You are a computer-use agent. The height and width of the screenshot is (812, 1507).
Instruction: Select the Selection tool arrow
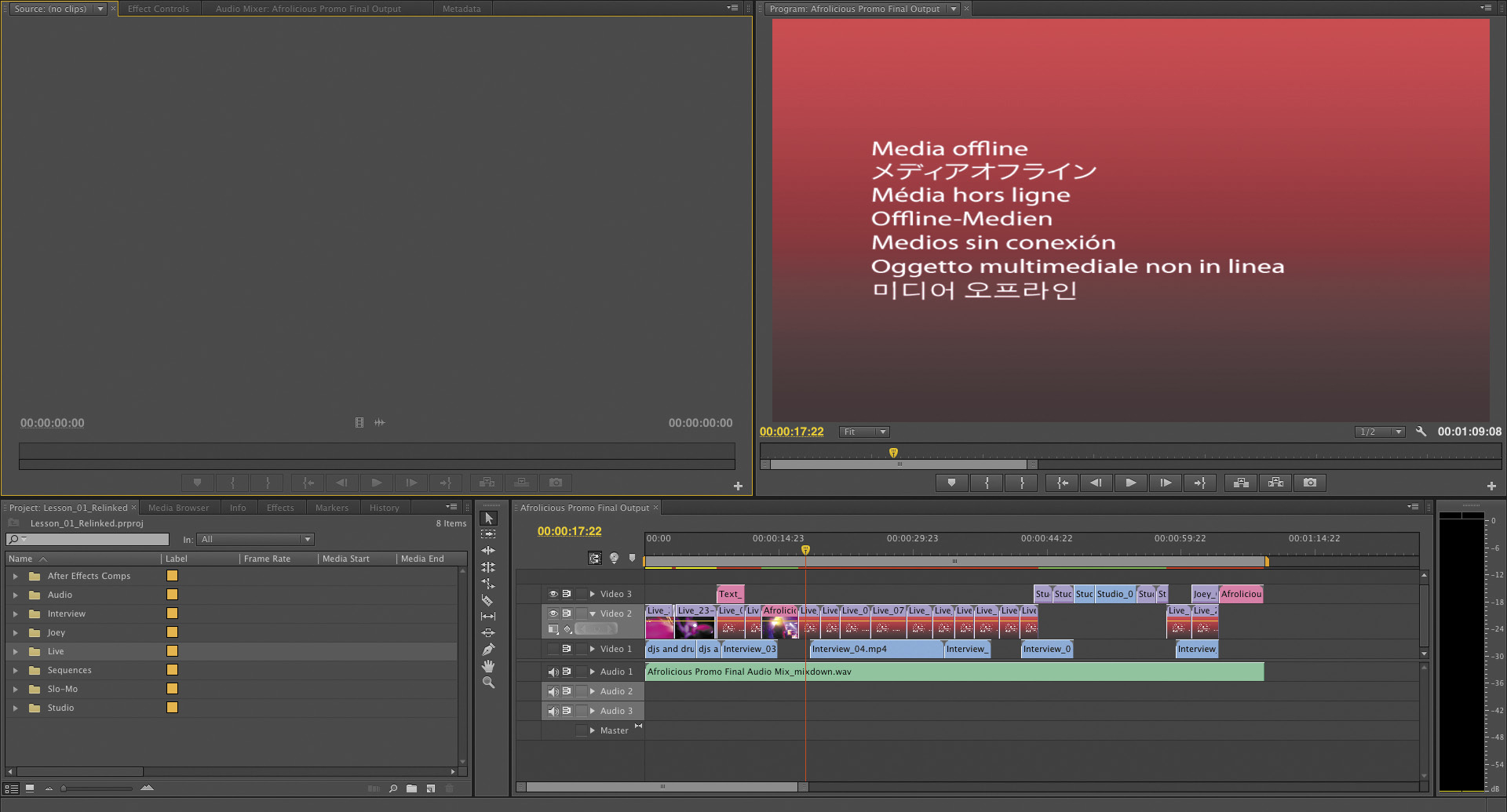(x=488, y=518)
